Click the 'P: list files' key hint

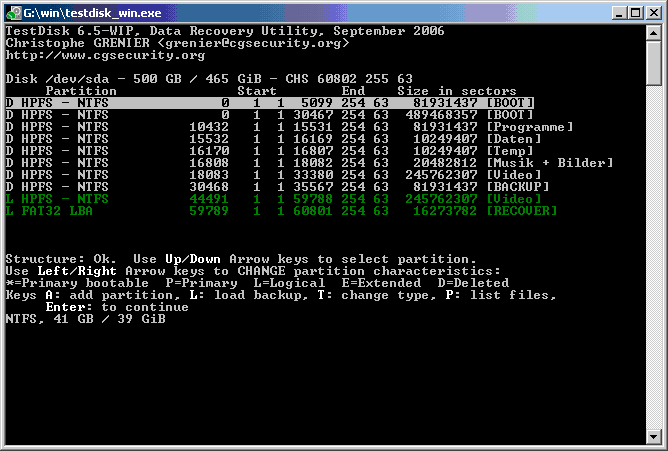pos(501,295)
